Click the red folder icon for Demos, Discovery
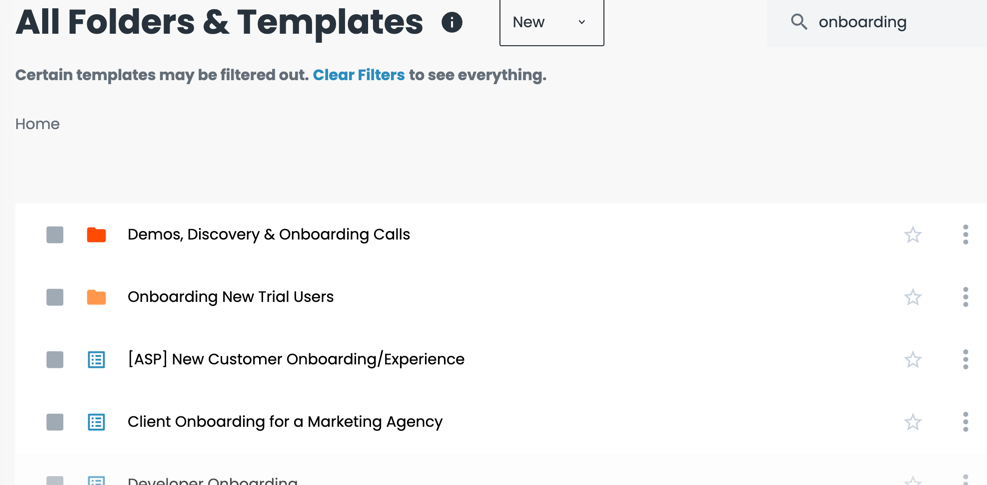Viewport: 987px width, 485px height. coord(96,235)
